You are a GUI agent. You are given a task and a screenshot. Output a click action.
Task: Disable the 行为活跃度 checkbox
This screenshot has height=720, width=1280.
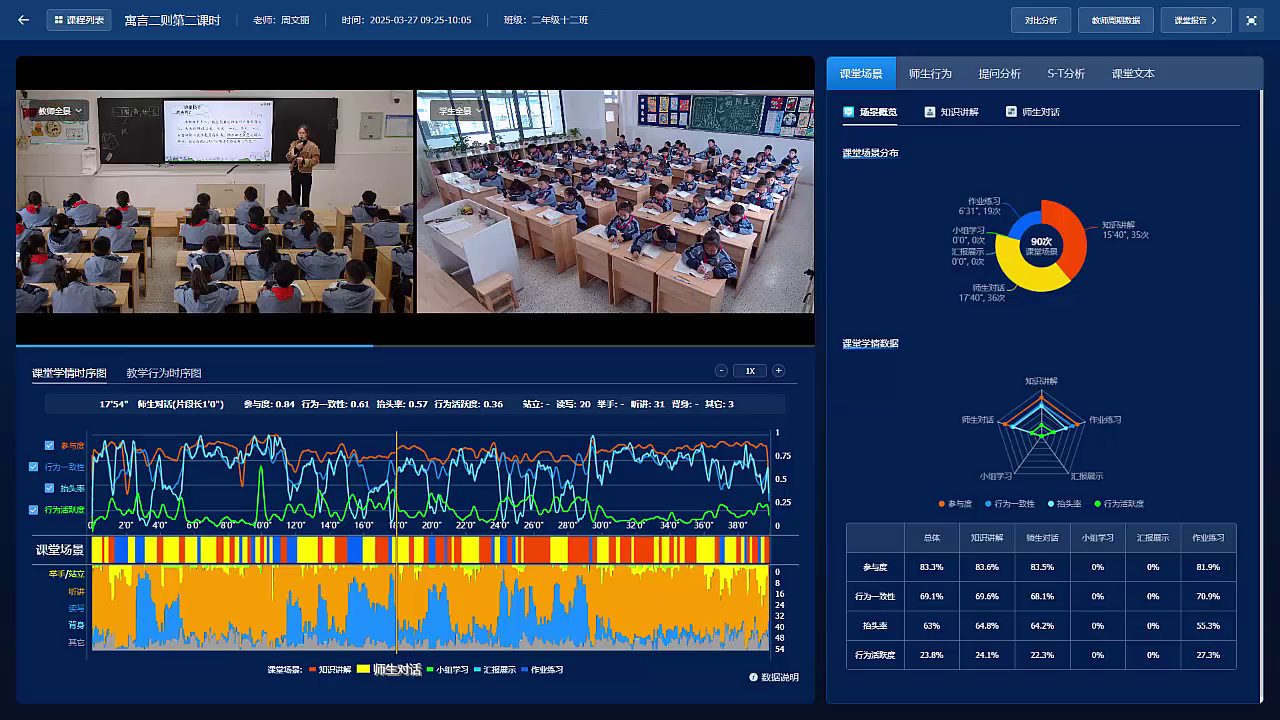(x=34, y=509)
